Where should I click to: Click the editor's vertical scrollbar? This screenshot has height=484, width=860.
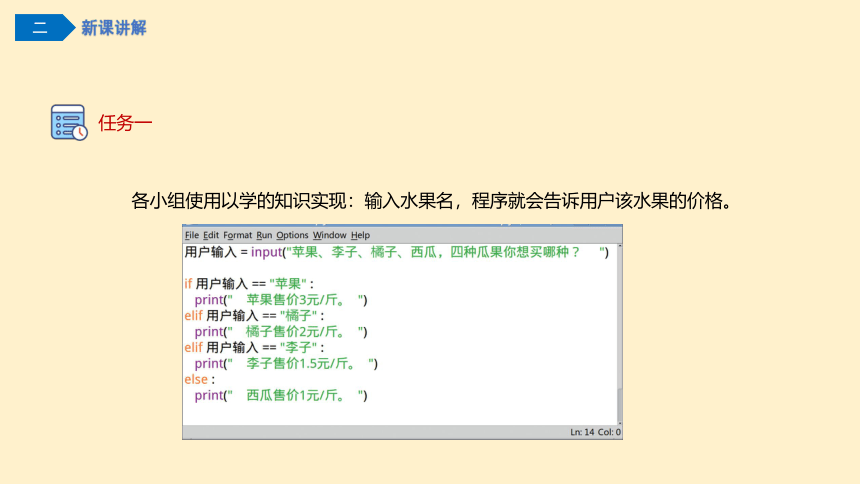(x=620, y=335)
